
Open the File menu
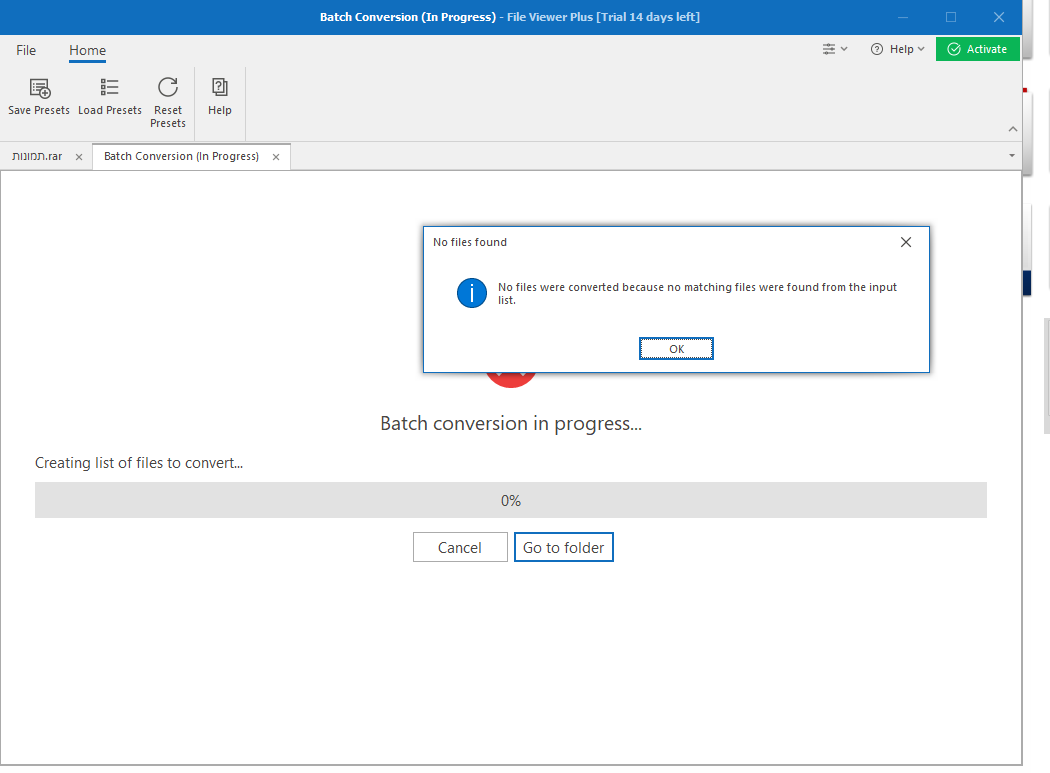[26, 50]
